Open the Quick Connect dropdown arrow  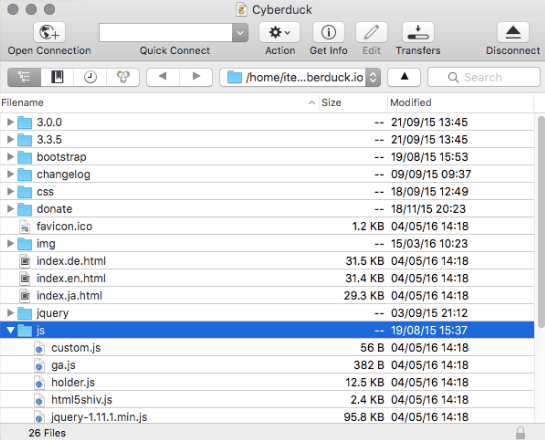tap(240, 33)
